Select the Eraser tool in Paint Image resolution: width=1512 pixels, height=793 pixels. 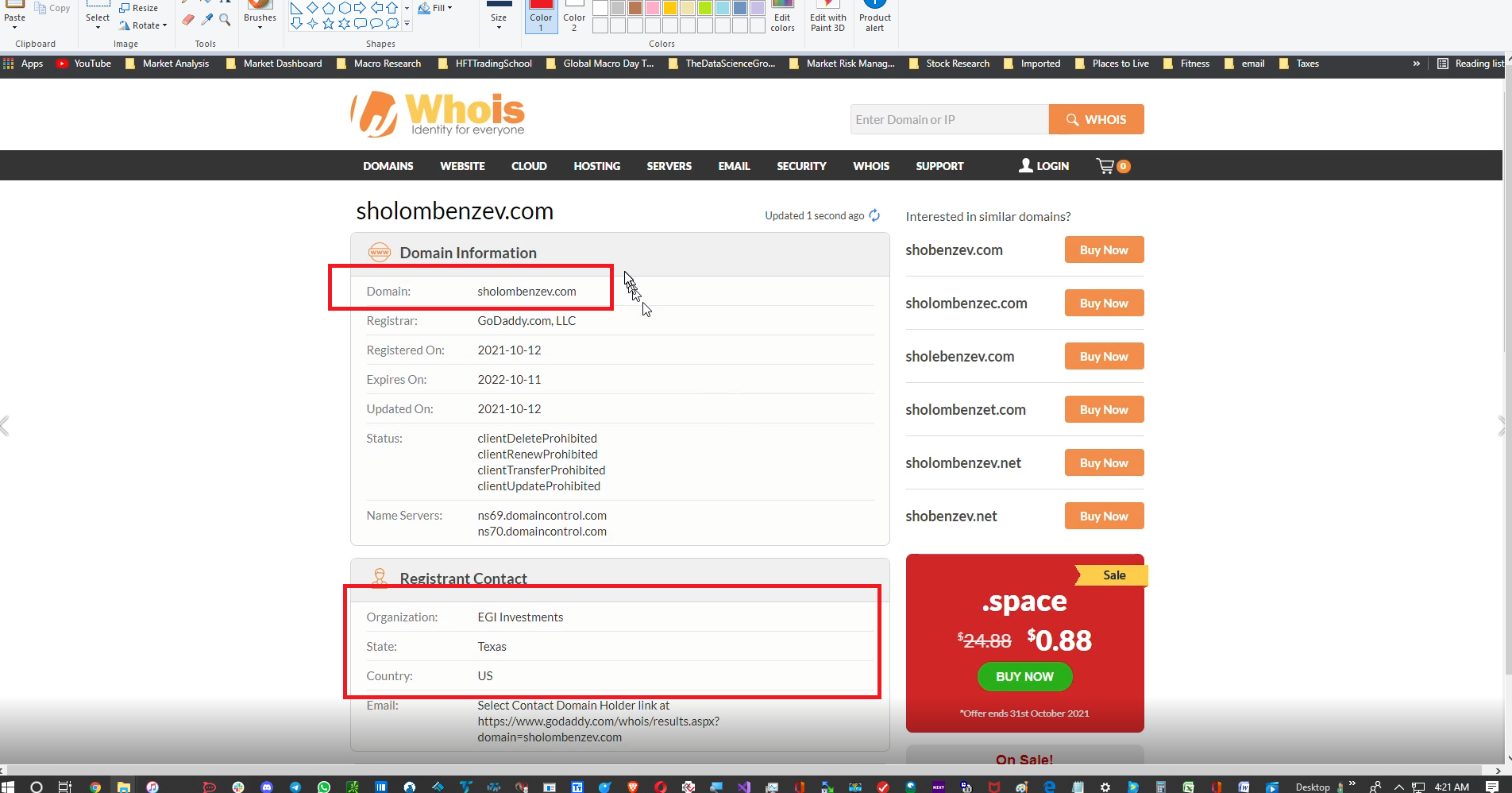pos(188,20)
